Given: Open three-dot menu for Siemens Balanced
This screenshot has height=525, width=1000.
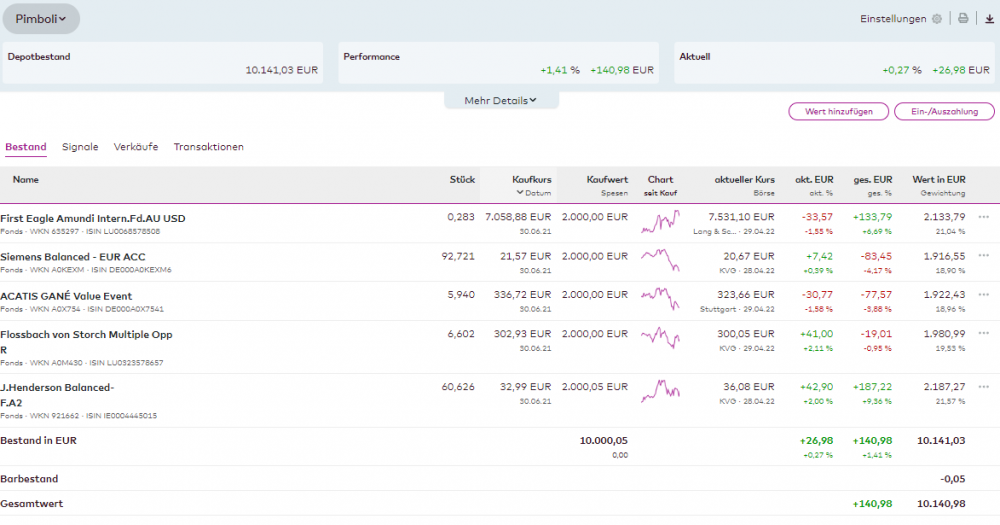Looking at the screenshot, I should pyautogui.click(x=984, y=256).
